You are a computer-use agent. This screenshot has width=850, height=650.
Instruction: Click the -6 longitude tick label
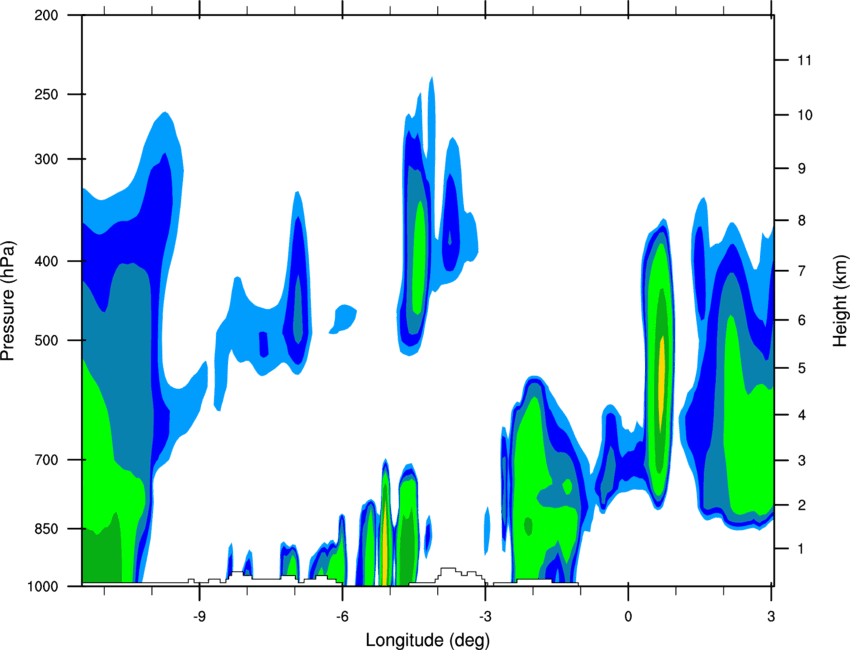click(342, 616)
